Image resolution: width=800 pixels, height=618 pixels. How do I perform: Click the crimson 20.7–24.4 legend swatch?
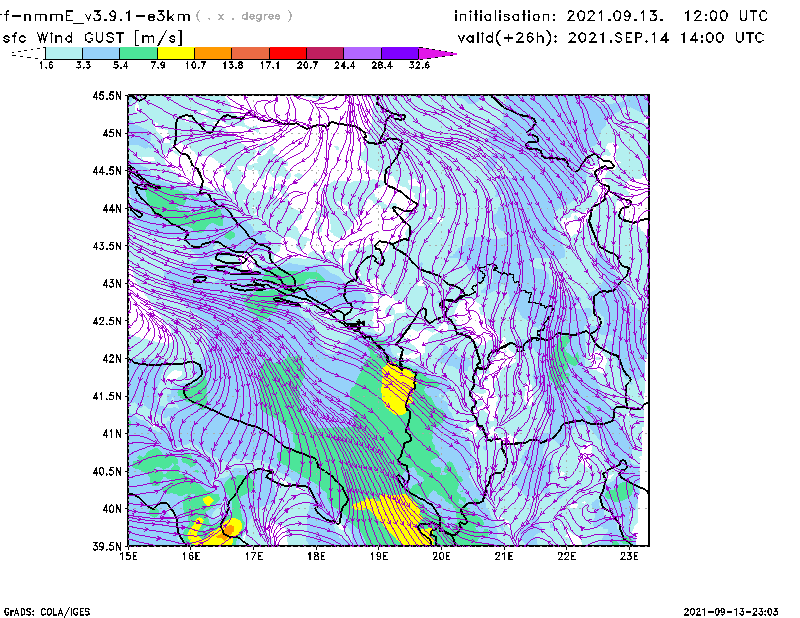coord(325,53)
